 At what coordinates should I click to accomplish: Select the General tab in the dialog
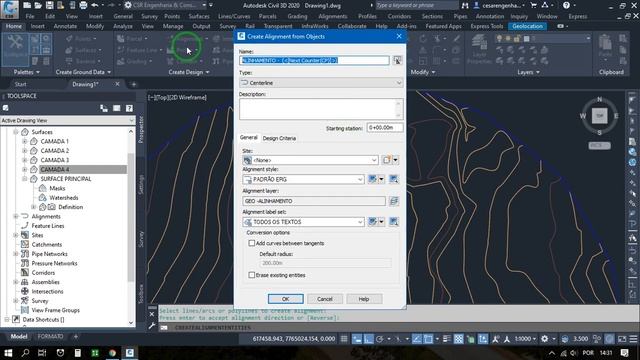coord(249,138)
